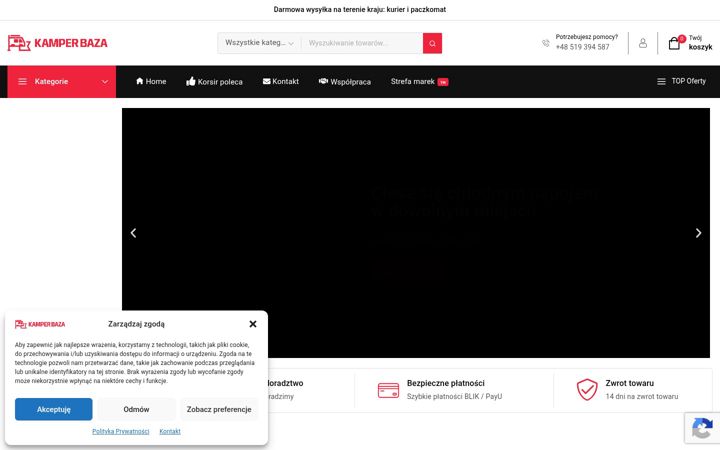The width and height of the screenshot is (720, 450).
Task: Click the black hero slider banner
Action: coord(416,233)
